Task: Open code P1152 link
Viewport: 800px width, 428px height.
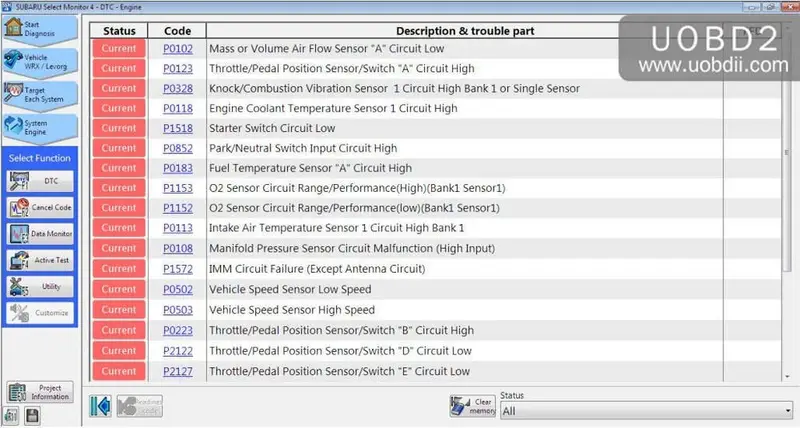Action: coord(178,208)
